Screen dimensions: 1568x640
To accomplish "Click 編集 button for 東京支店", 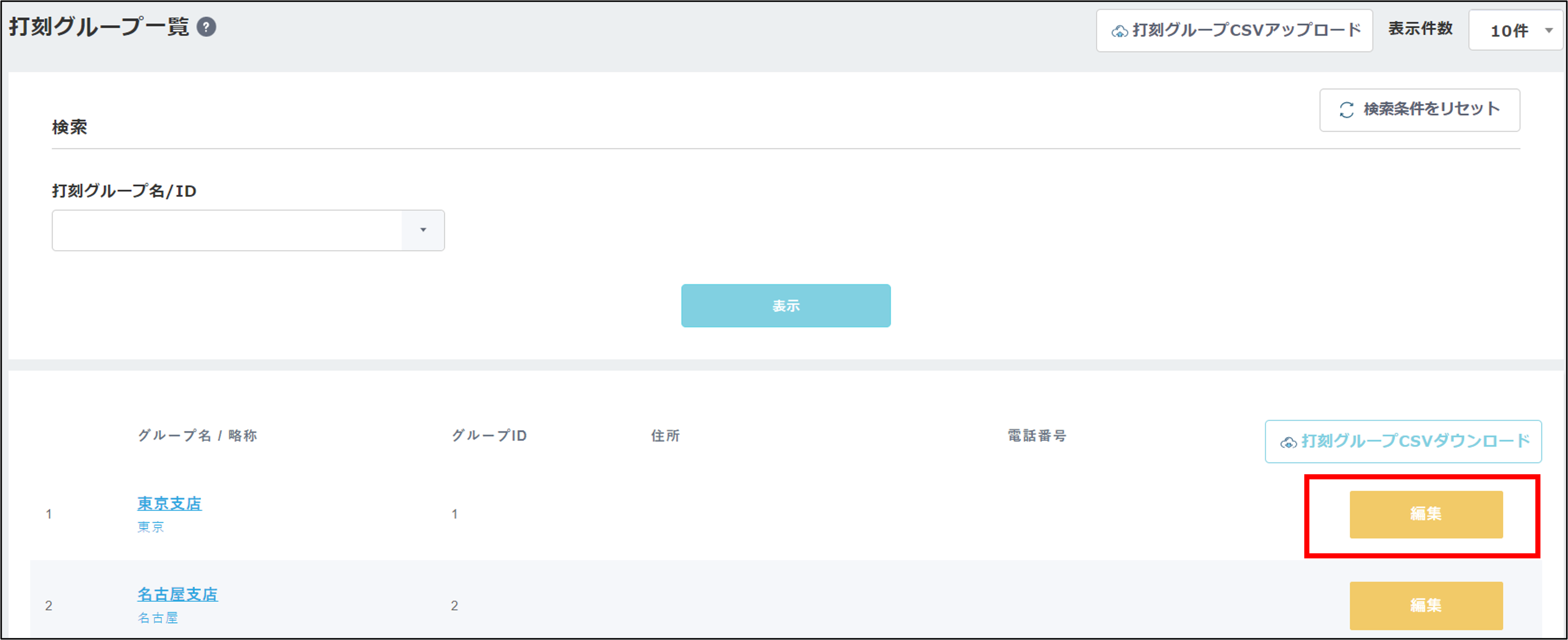I will click(1426, 514).
